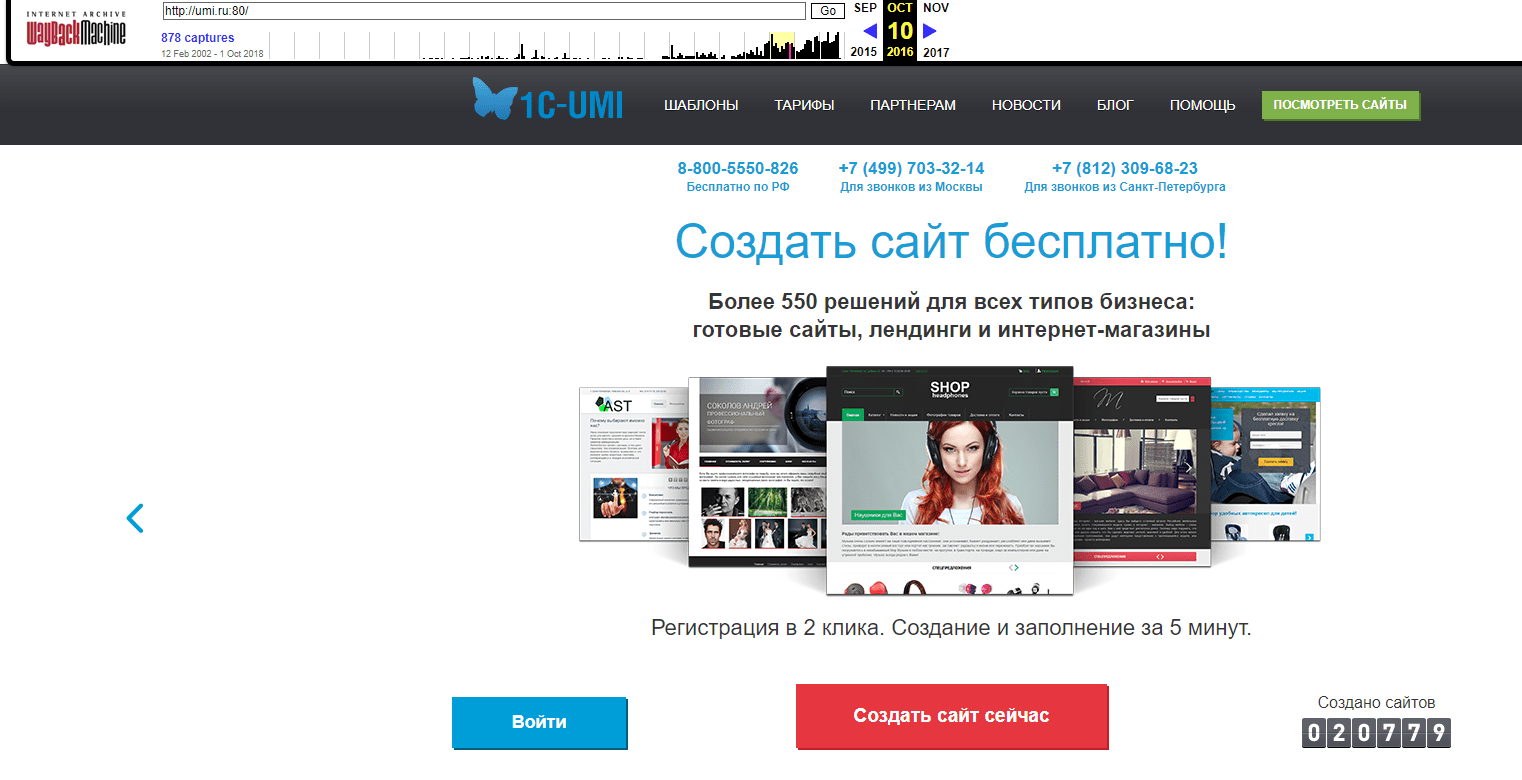Screen dimensions: 1522x780
Task: Open the 878 captures link
Action: [x=198, y=38]
